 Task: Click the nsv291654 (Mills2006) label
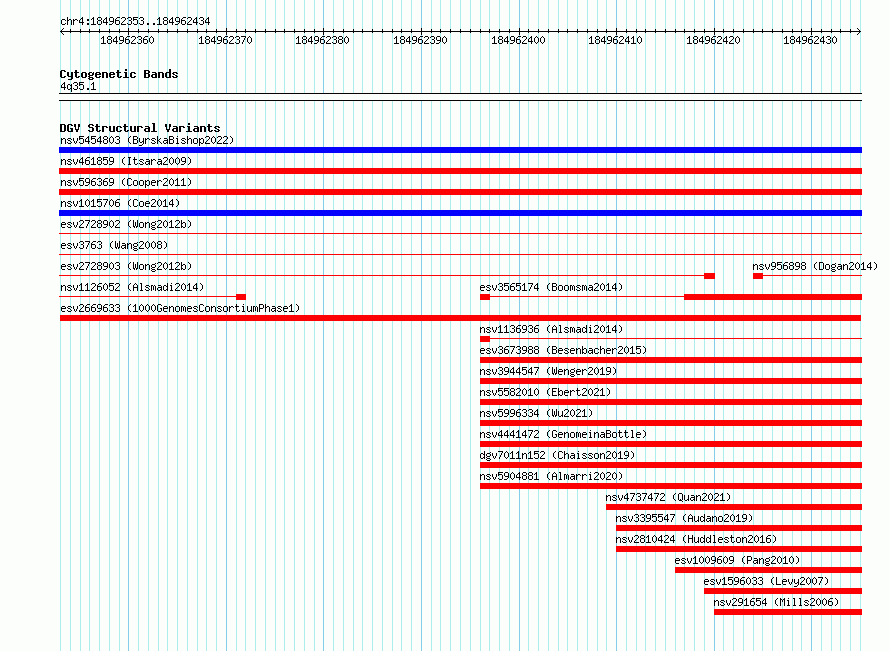(776, 602)
